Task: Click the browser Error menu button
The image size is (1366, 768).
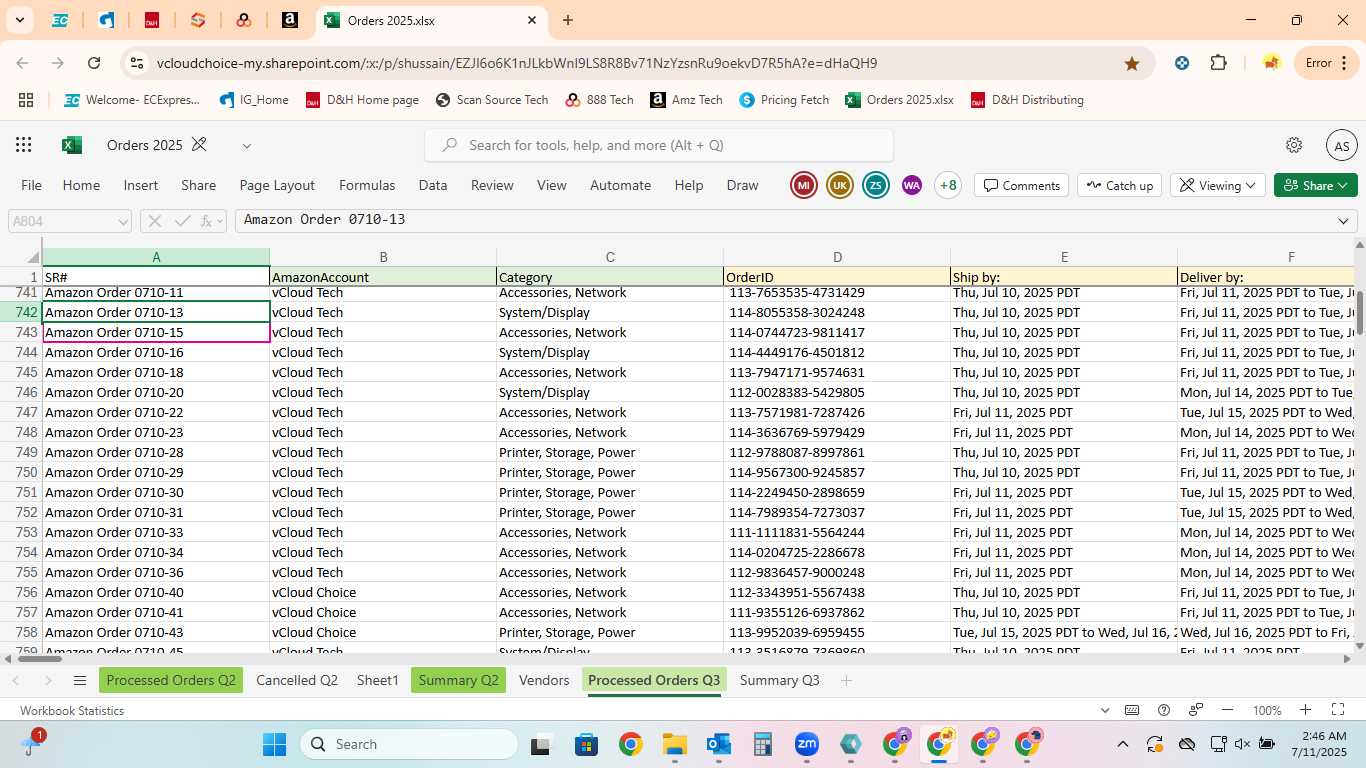Action: tap(1328, 63)
